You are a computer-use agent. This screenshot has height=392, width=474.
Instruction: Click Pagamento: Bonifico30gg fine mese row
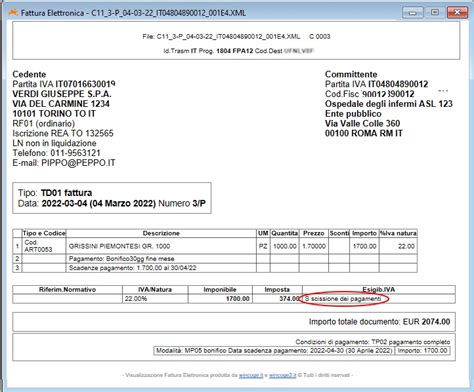[121, 259]
